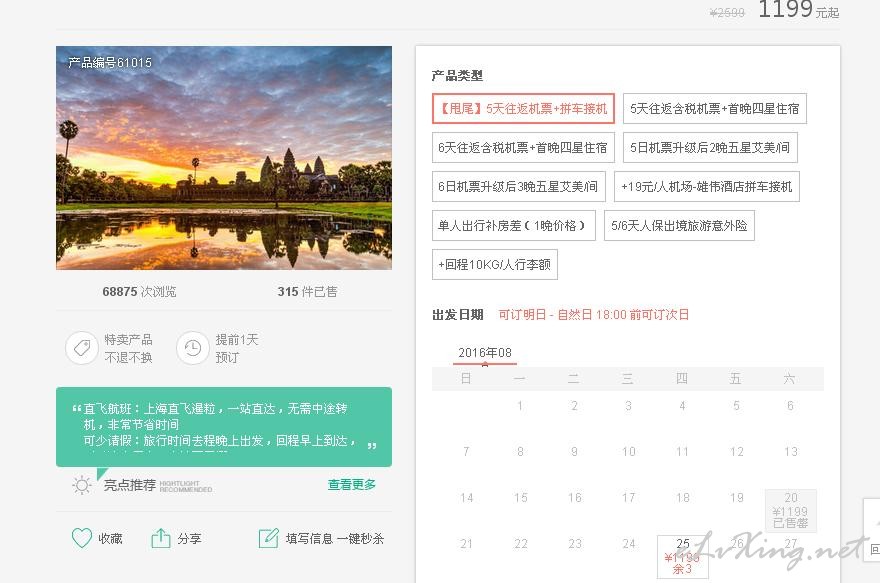Pick departure date 25 with 余3
Image resolution: width=880 pixels, height=583 pixels.
(x=683, y=556)
